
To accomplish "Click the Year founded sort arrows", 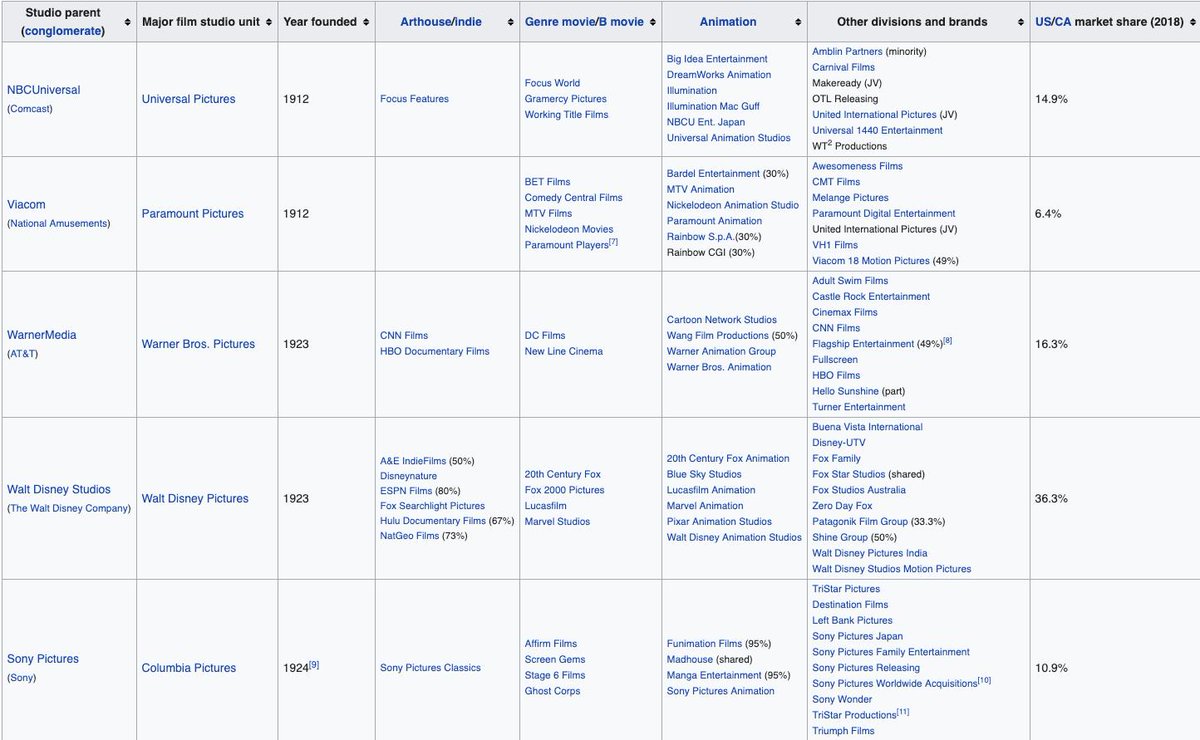I will pos(364,22).
